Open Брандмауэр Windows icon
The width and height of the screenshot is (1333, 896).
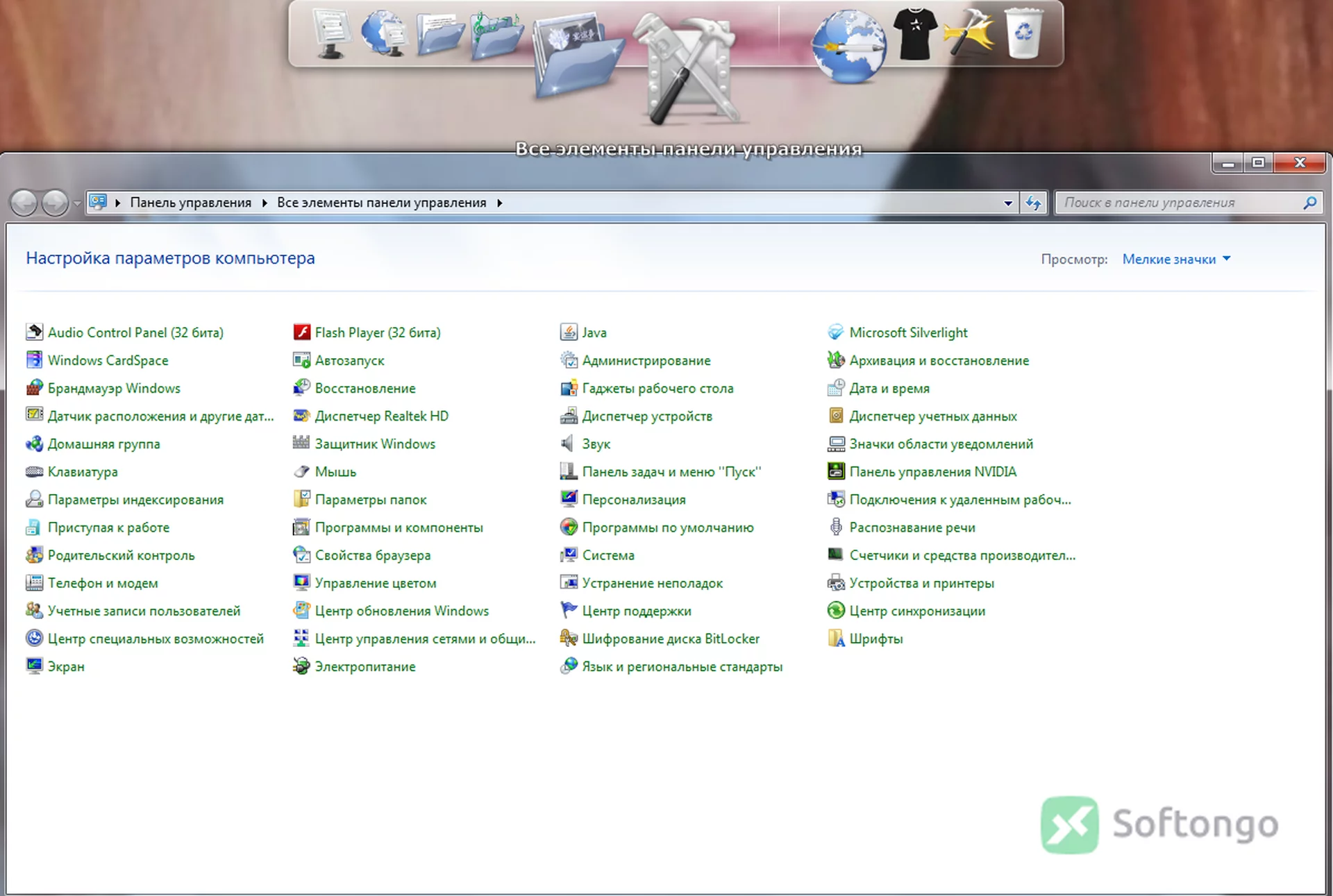[x=34, y=388]
